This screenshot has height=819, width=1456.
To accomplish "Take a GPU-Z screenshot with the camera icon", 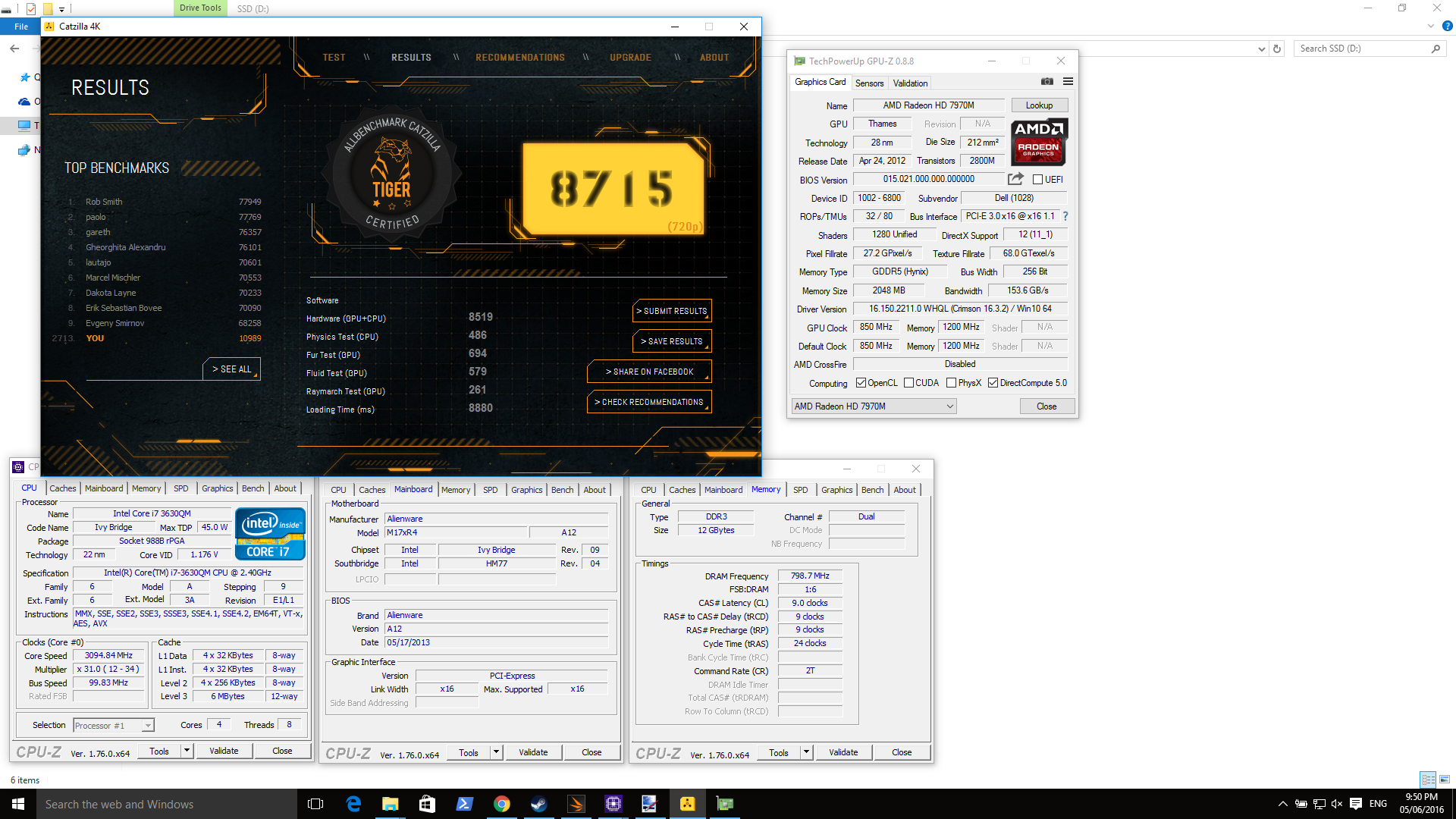I will click(x=1046, y=82).
